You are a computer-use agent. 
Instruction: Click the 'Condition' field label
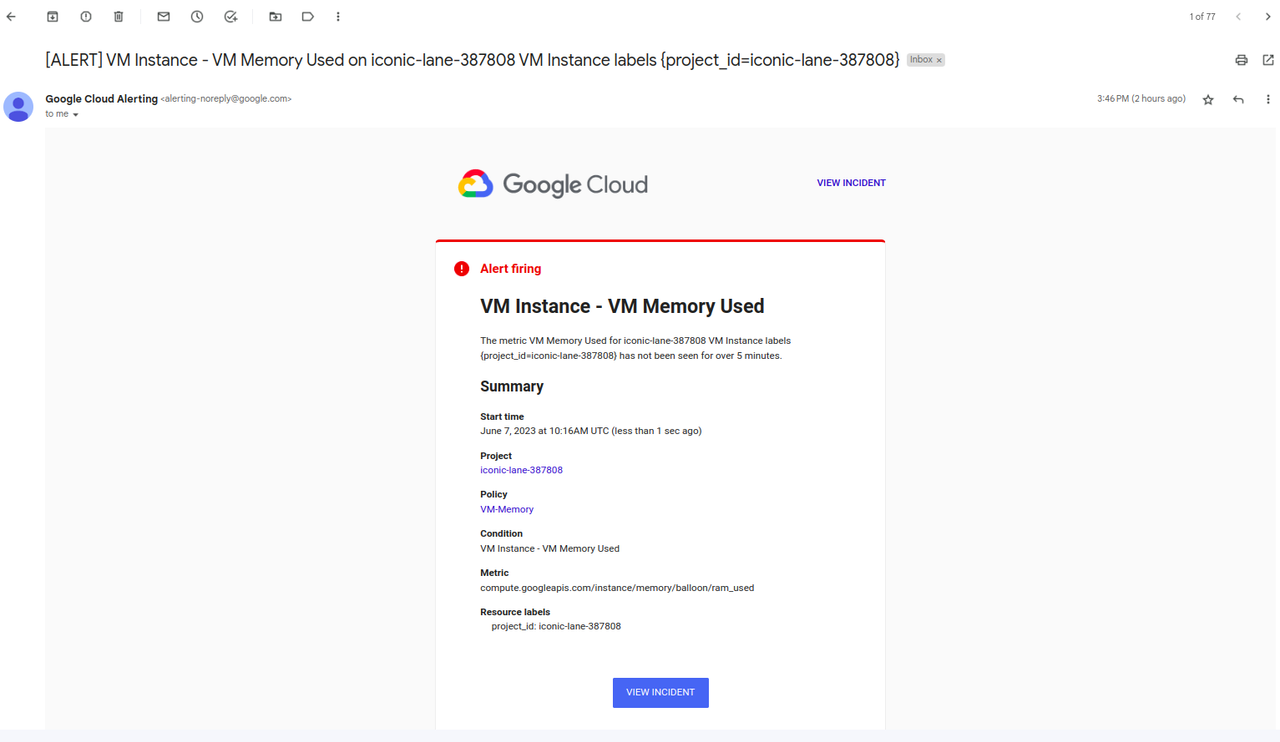501,534
